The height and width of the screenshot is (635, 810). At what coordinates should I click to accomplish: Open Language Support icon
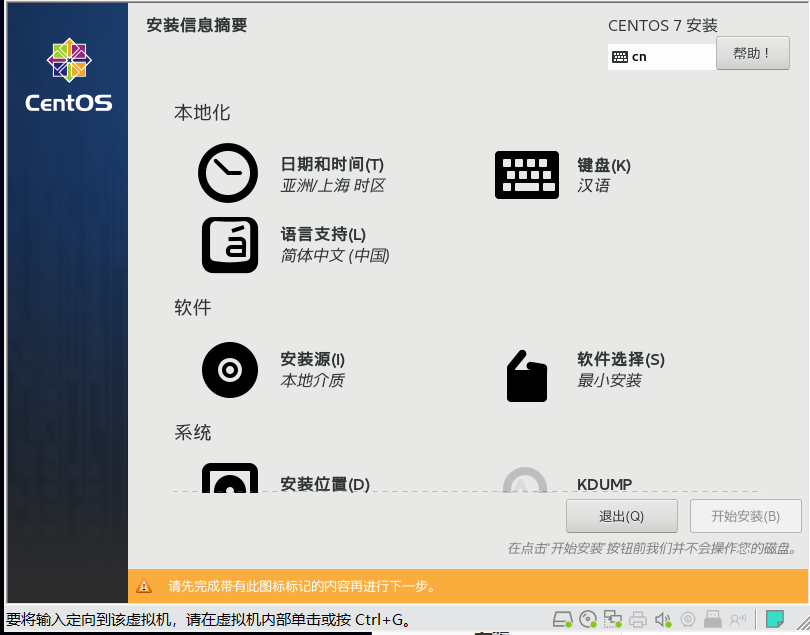pos(230,244)
